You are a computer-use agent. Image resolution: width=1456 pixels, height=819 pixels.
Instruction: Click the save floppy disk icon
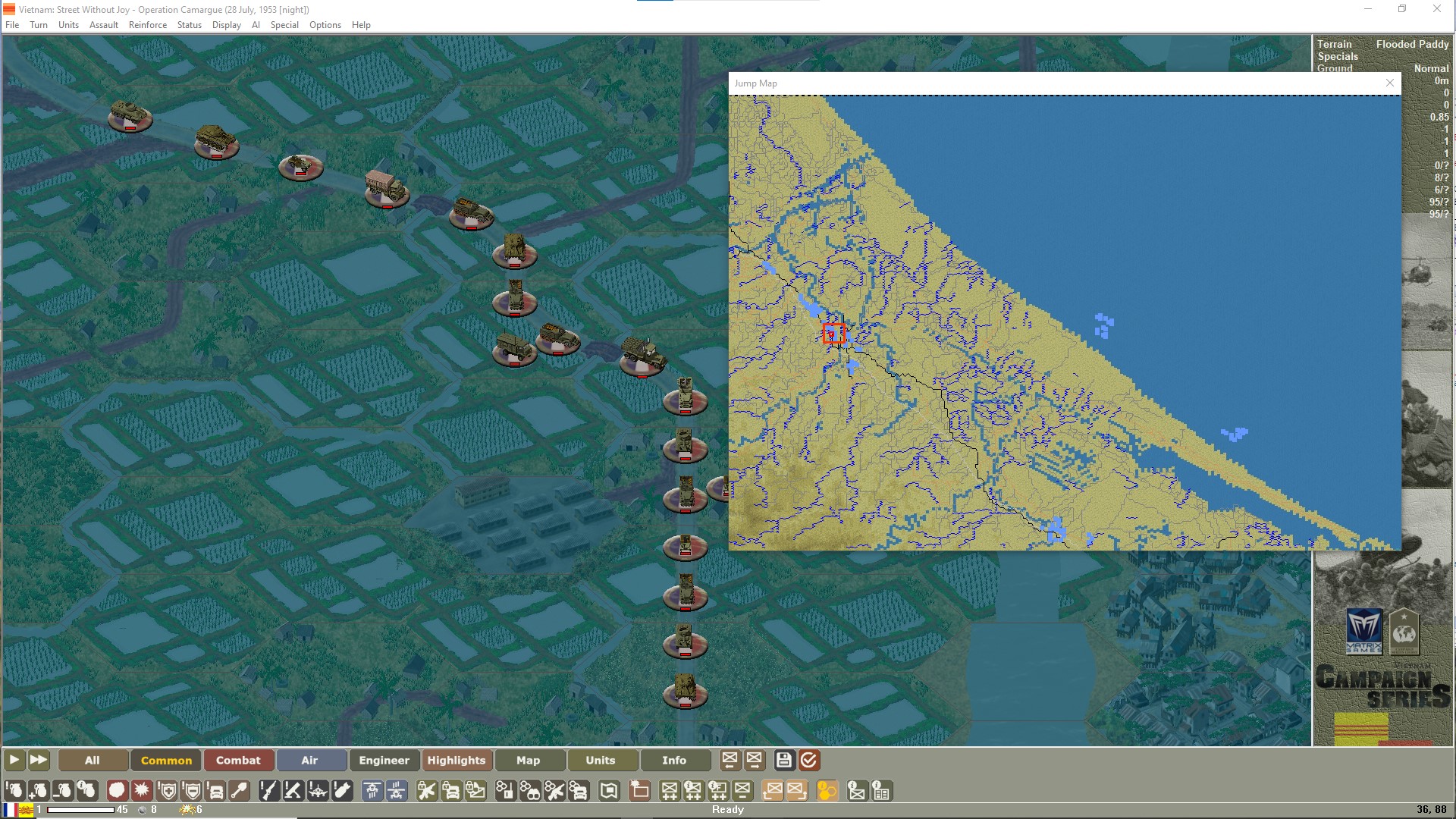[784, 760]
